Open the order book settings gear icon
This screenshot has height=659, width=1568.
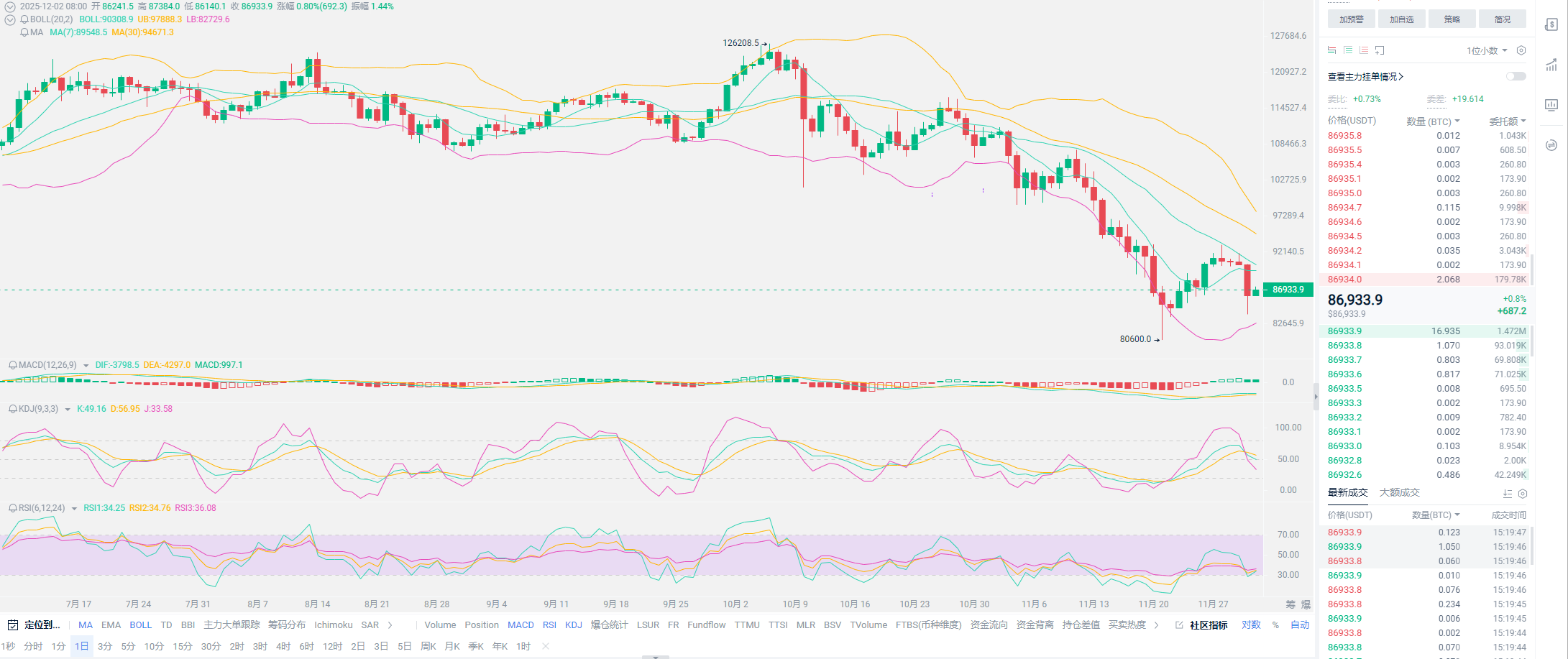pos(1521,50)
